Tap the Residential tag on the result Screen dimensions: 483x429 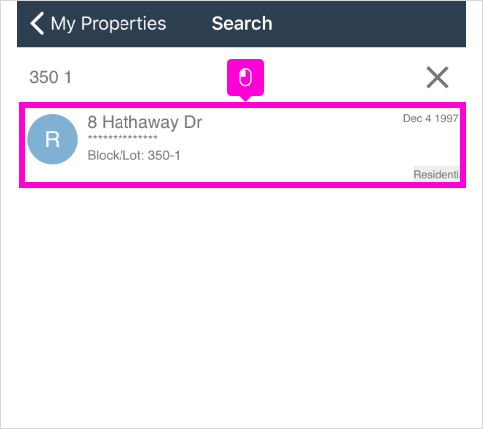[x=436, y=174]
